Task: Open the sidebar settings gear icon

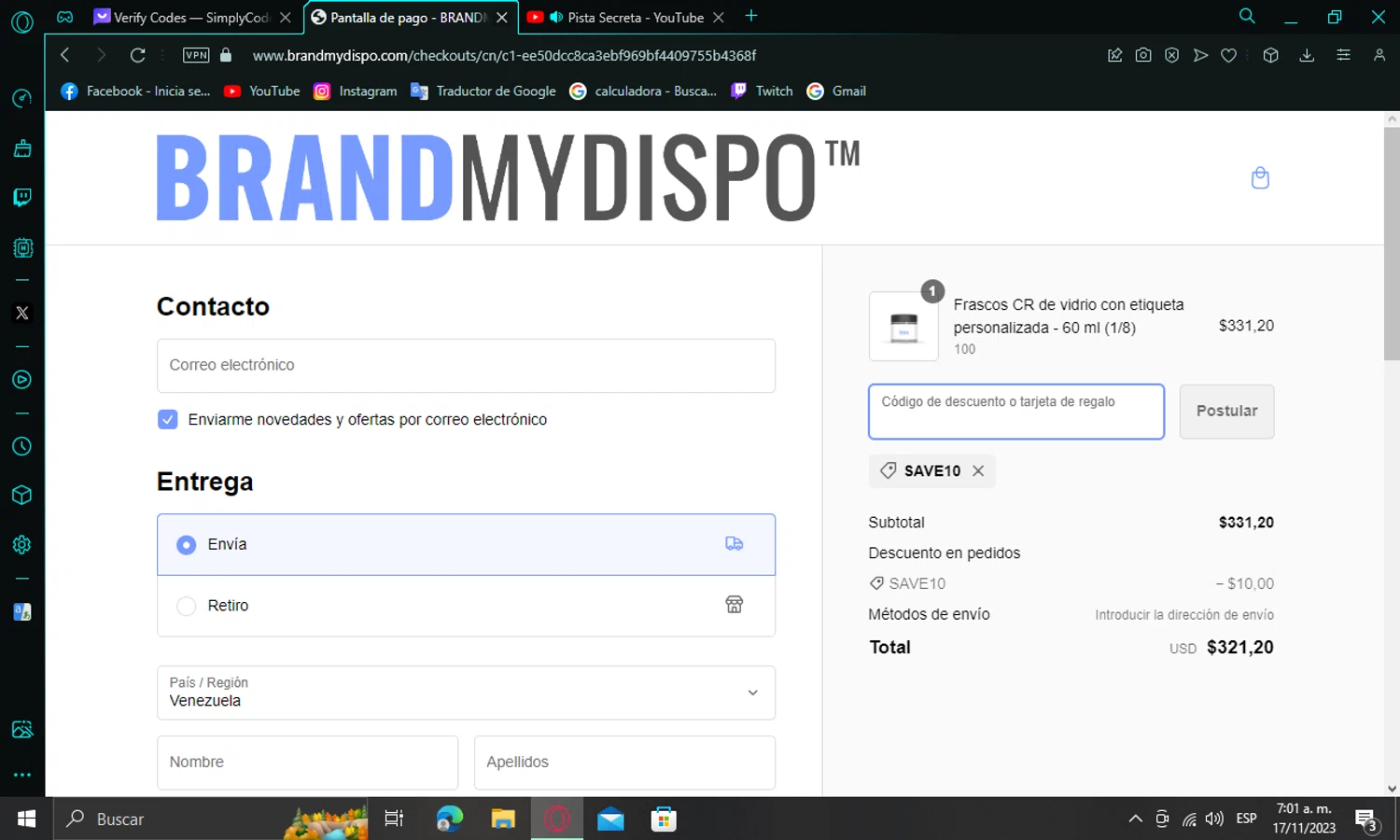Action: coord(22,544)
